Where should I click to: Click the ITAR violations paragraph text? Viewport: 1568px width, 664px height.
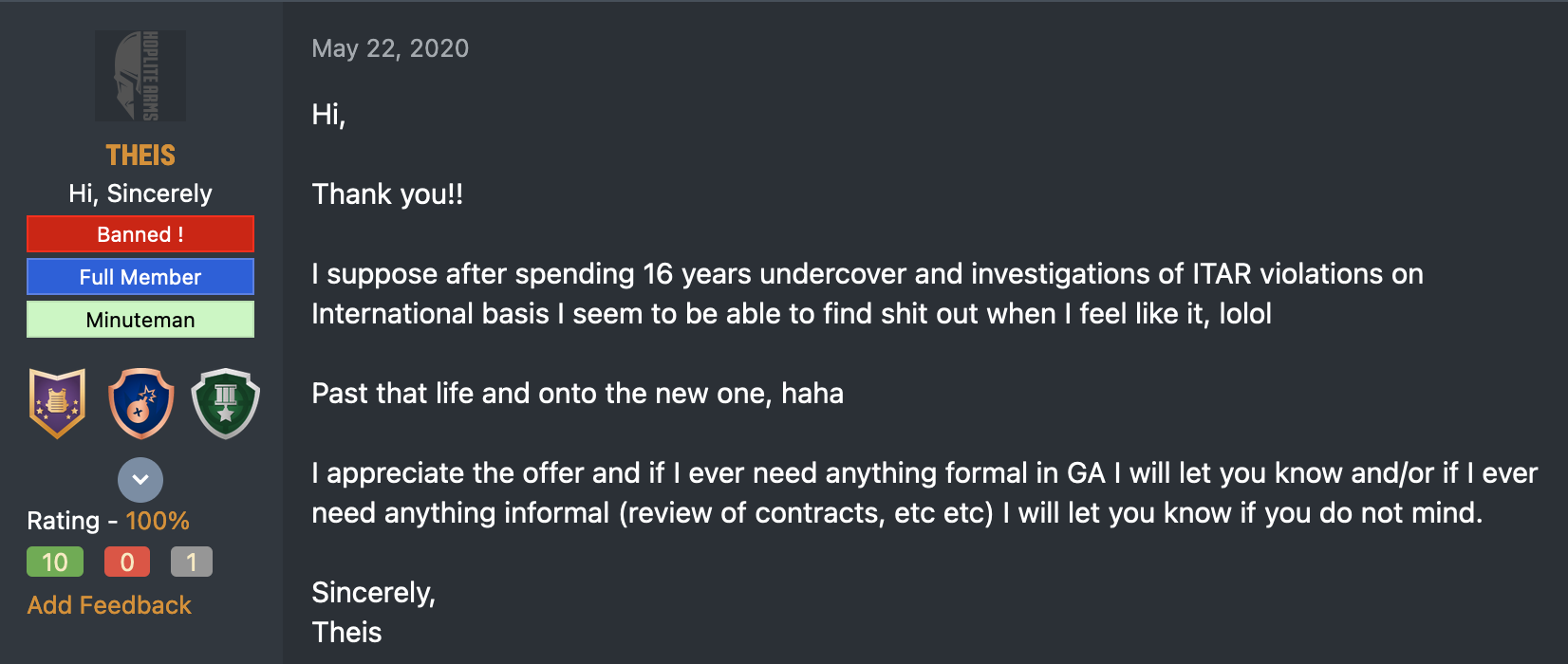pos(868,294)
